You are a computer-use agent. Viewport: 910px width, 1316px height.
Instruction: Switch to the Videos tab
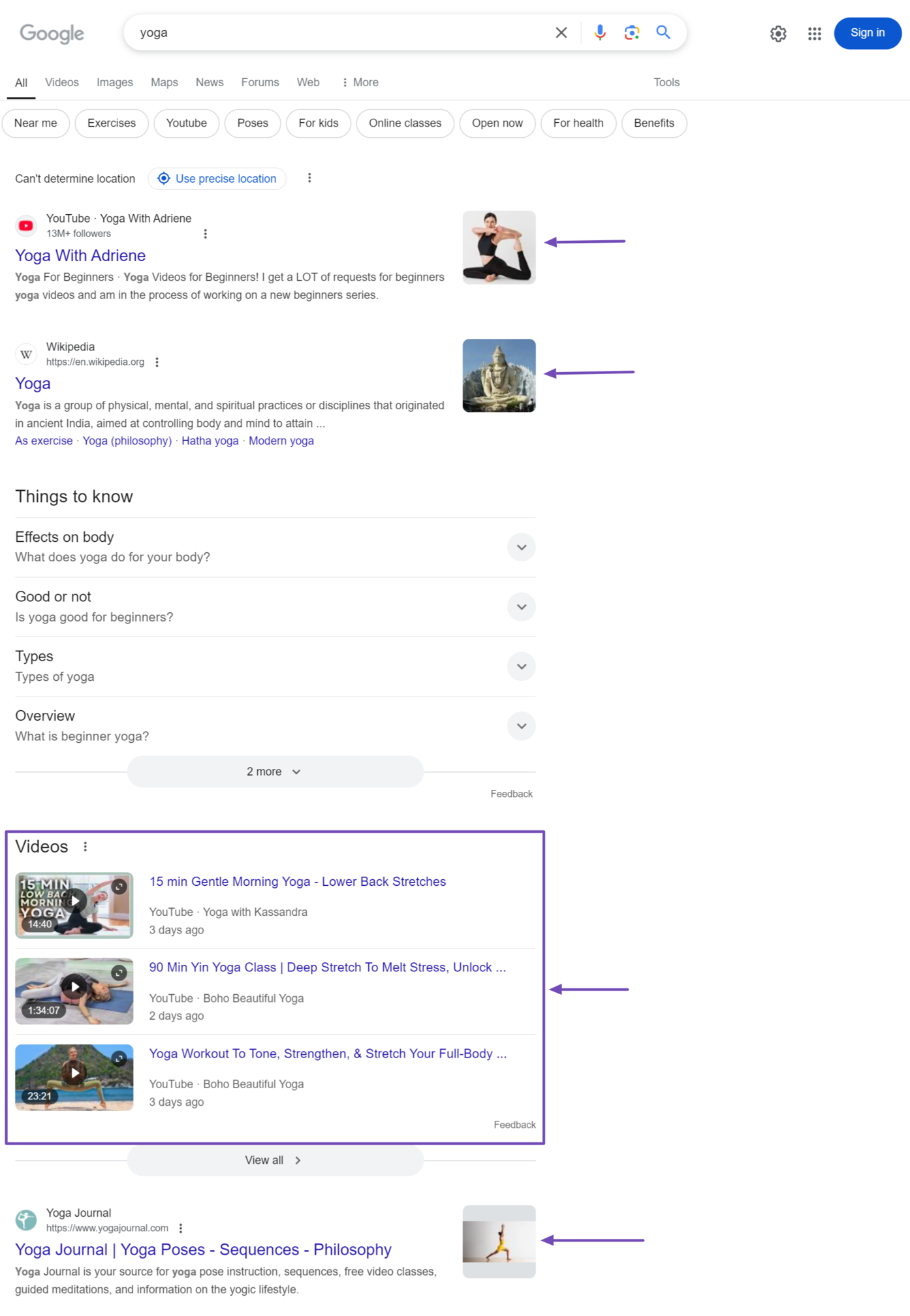point(62,82)
